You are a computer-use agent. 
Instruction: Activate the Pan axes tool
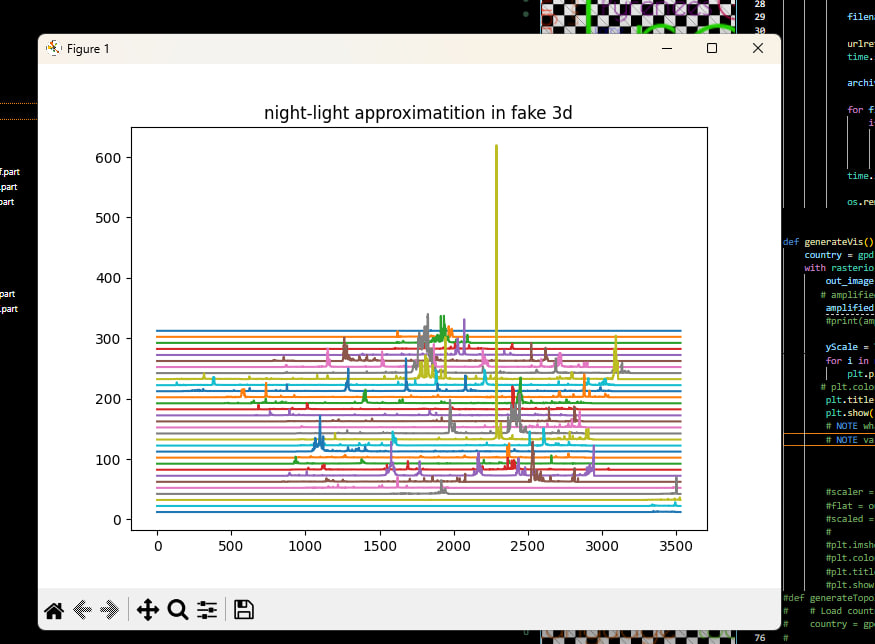click(147, 610)
